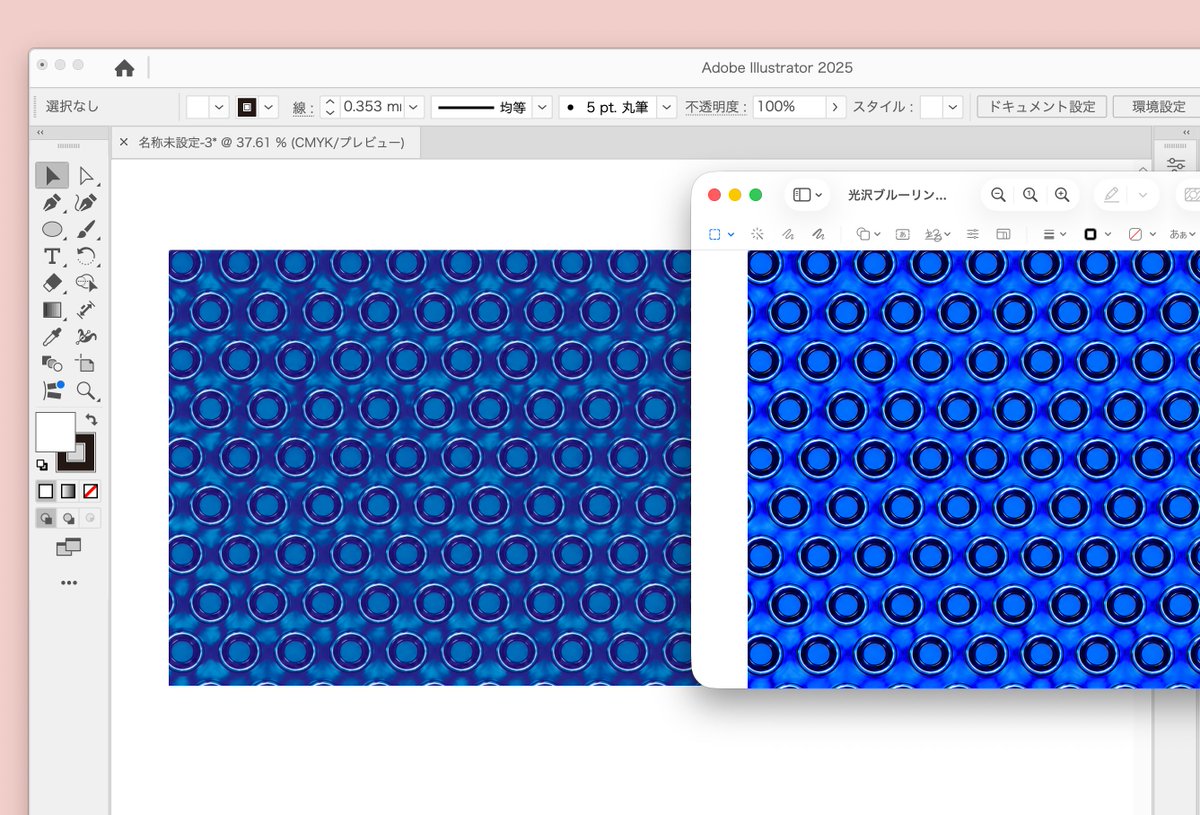1200x815 pixels.
Task: Select the Pen tool
Action: click(x=52, y=203)
